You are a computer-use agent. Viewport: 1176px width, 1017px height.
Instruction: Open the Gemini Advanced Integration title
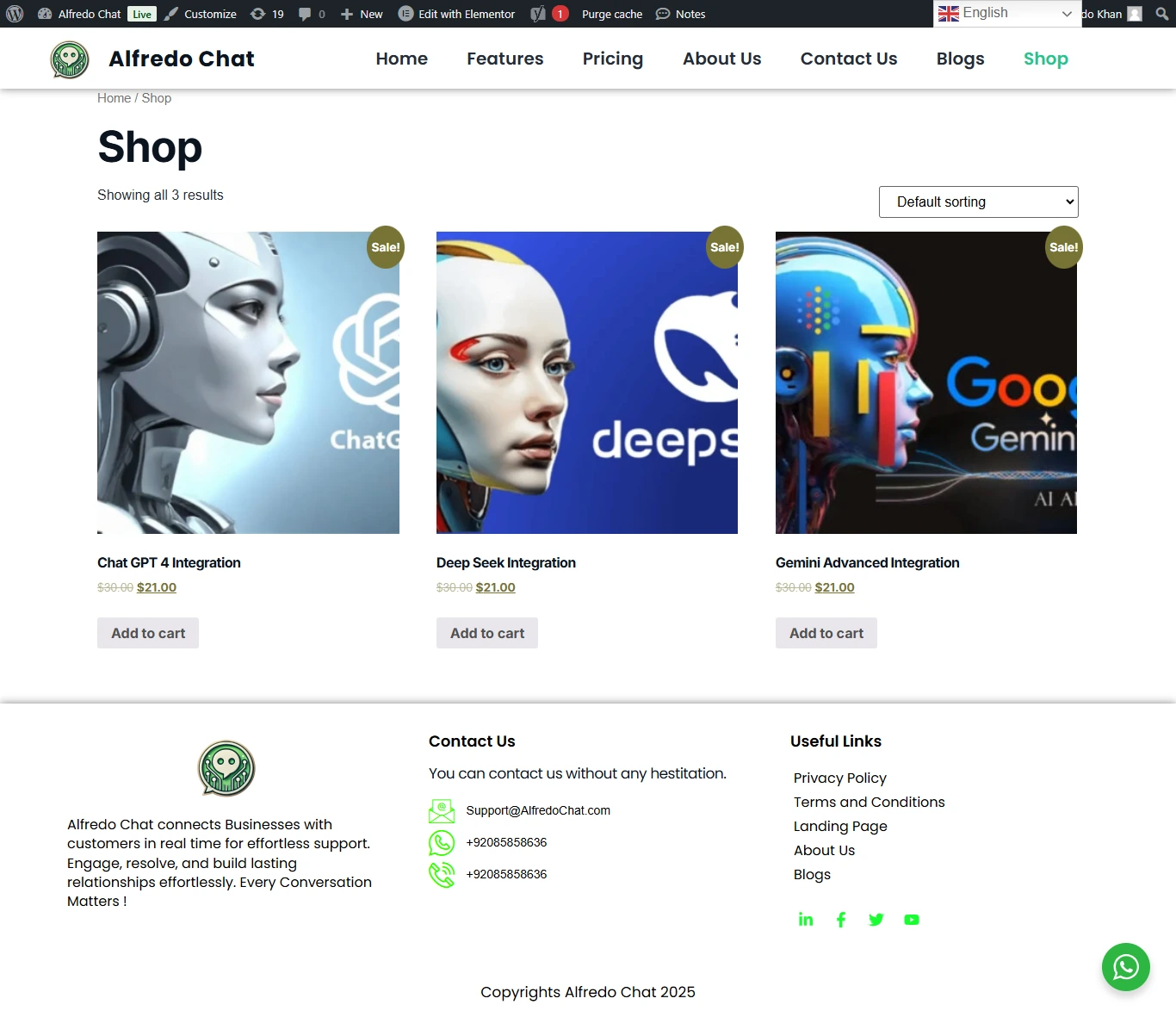868,562
